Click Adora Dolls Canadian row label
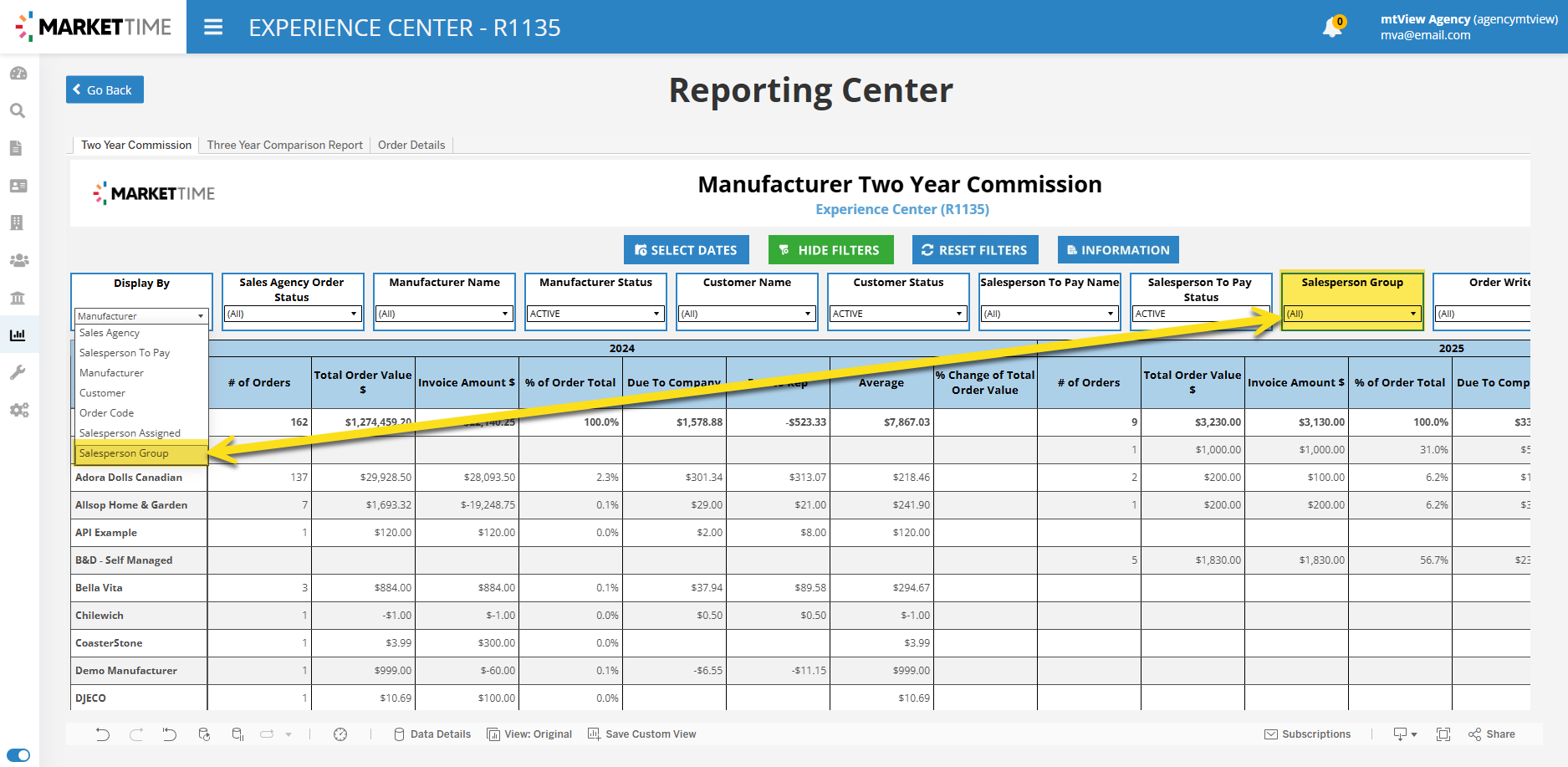Image resolution: width=1568 pixels, height=767 pixels. (x=129, y=478)
